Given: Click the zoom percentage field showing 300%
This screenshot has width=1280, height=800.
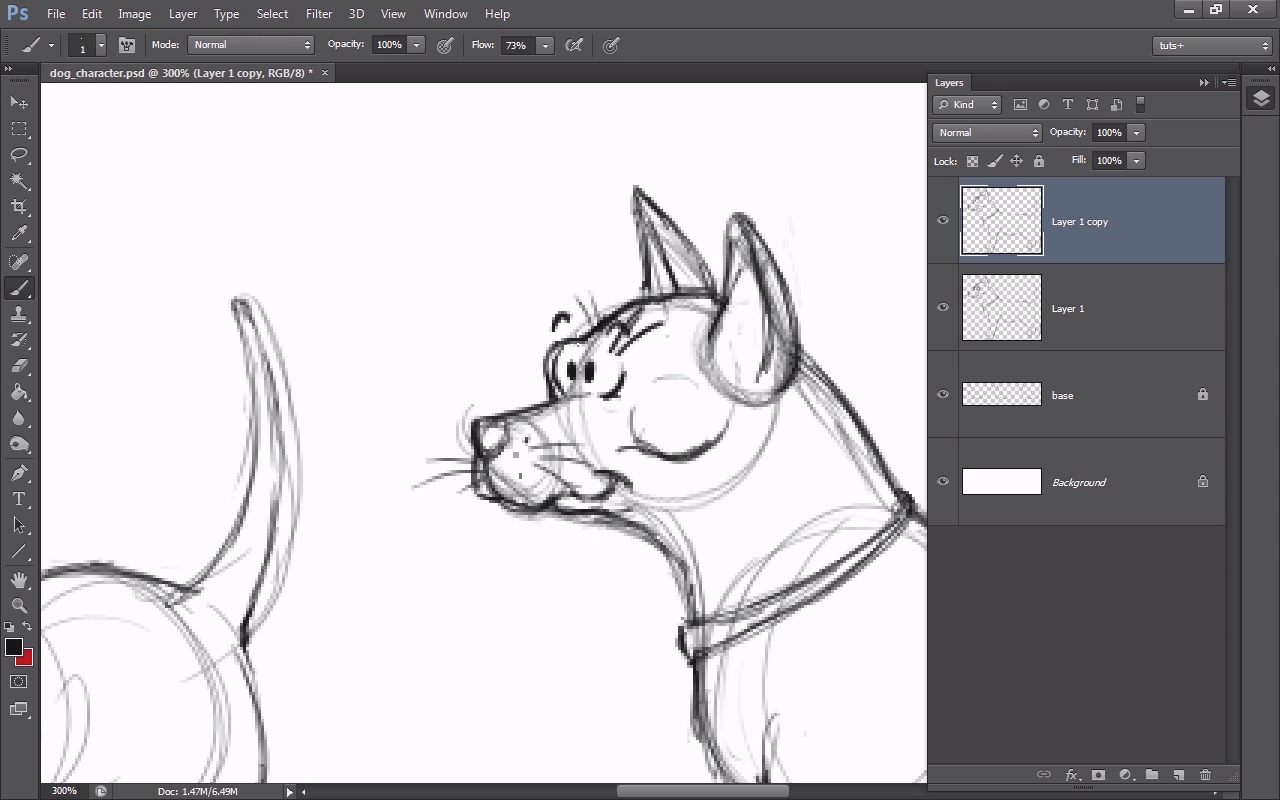Looking at the screenshot, I should point(64,791).
